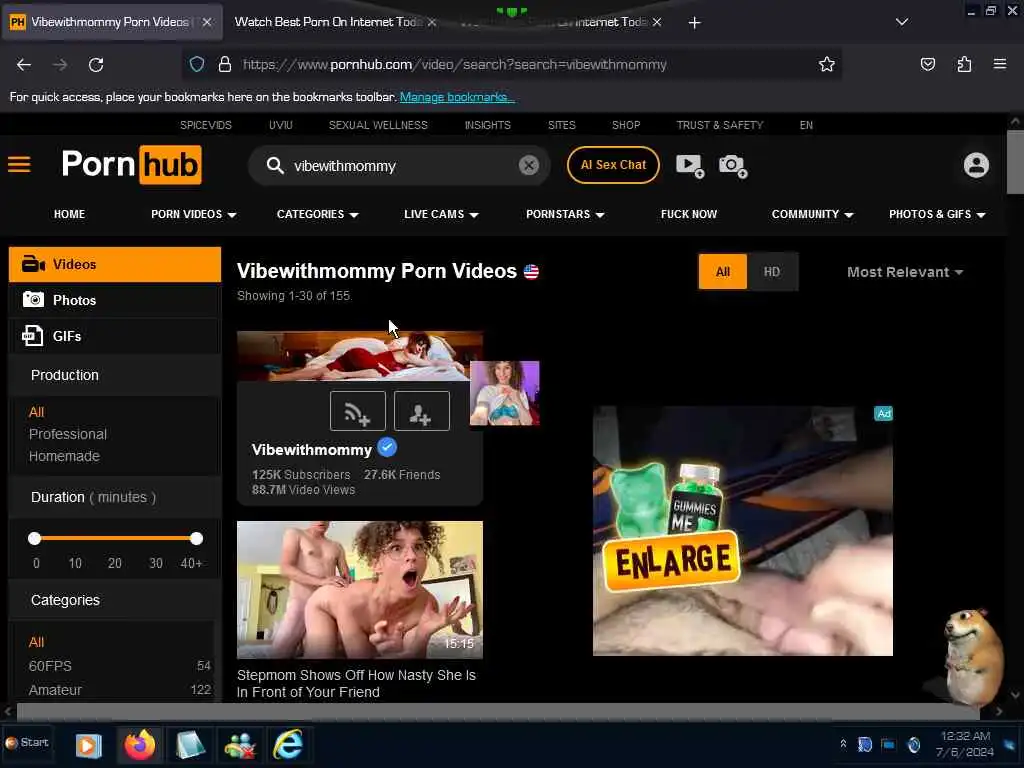The image size is (1024, 768).
Task: Open the browser extensions puzzle icon
Action: (x=964, y=64)
